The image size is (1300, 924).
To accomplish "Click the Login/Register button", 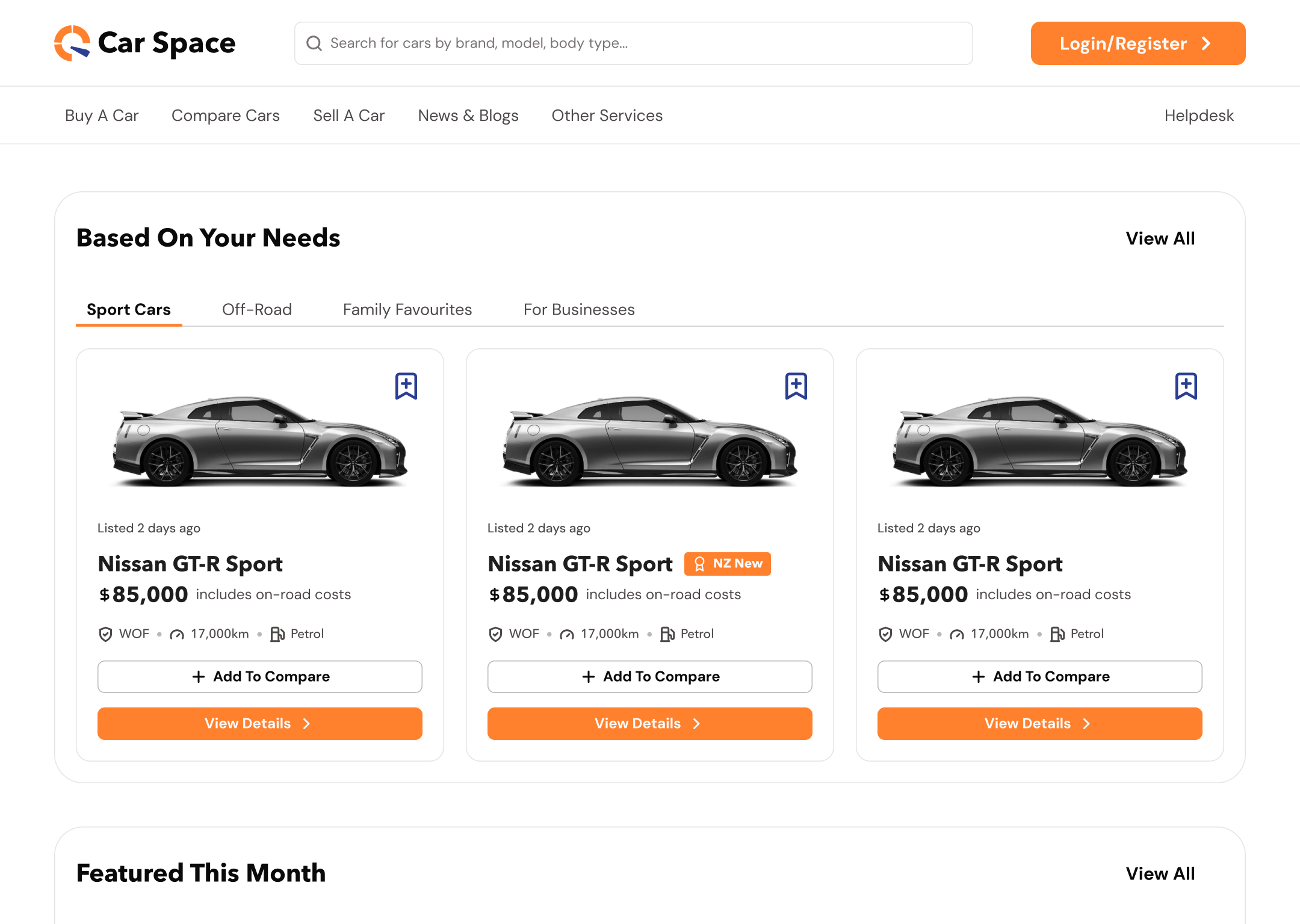I will pos(1138,43).
